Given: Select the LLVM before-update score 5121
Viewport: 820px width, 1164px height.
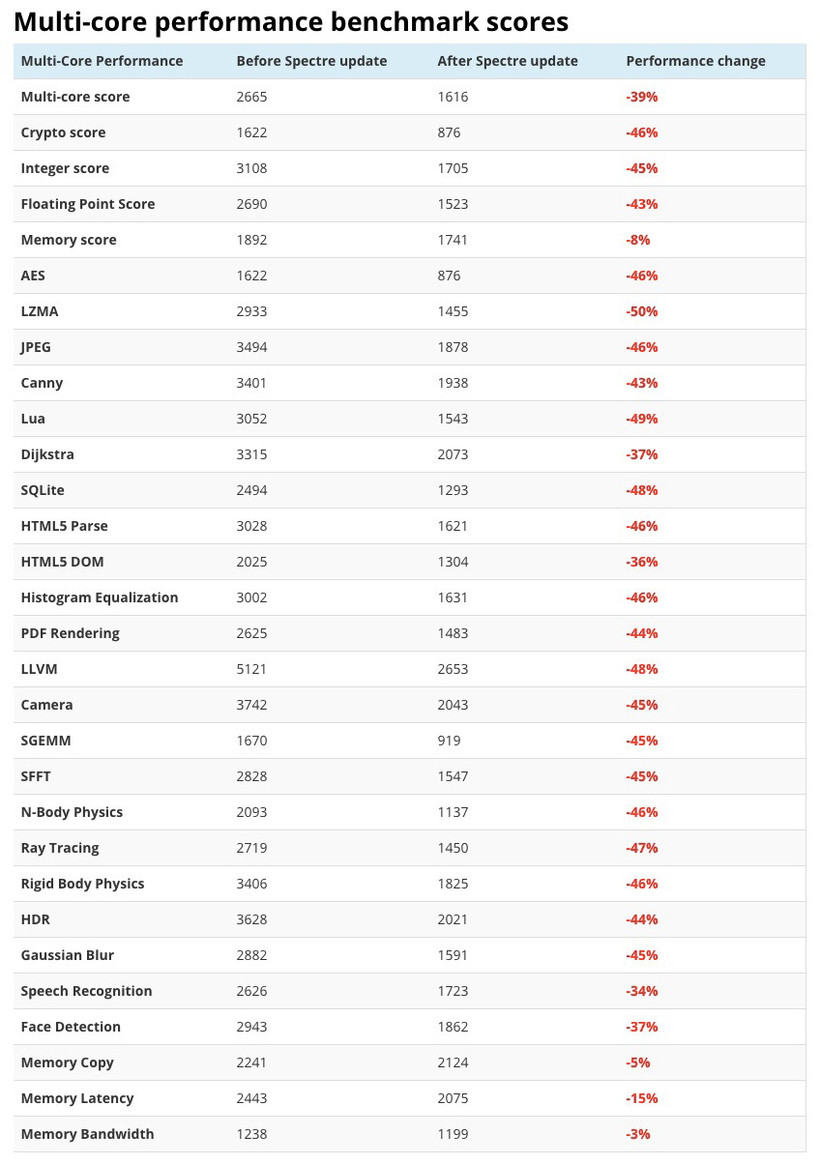Looking at the screenshot, I should (252, 669).
